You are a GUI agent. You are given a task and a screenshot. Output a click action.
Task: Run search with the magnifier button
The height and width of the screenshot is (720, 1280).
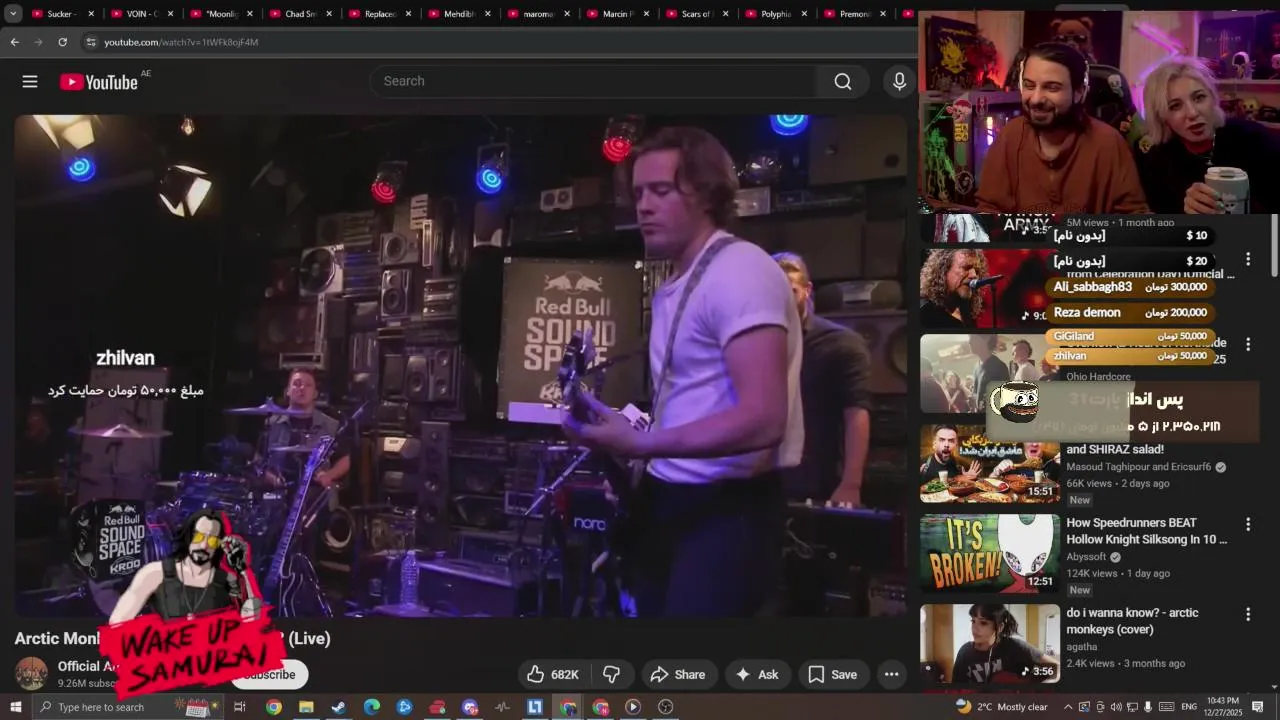(843, 81)
